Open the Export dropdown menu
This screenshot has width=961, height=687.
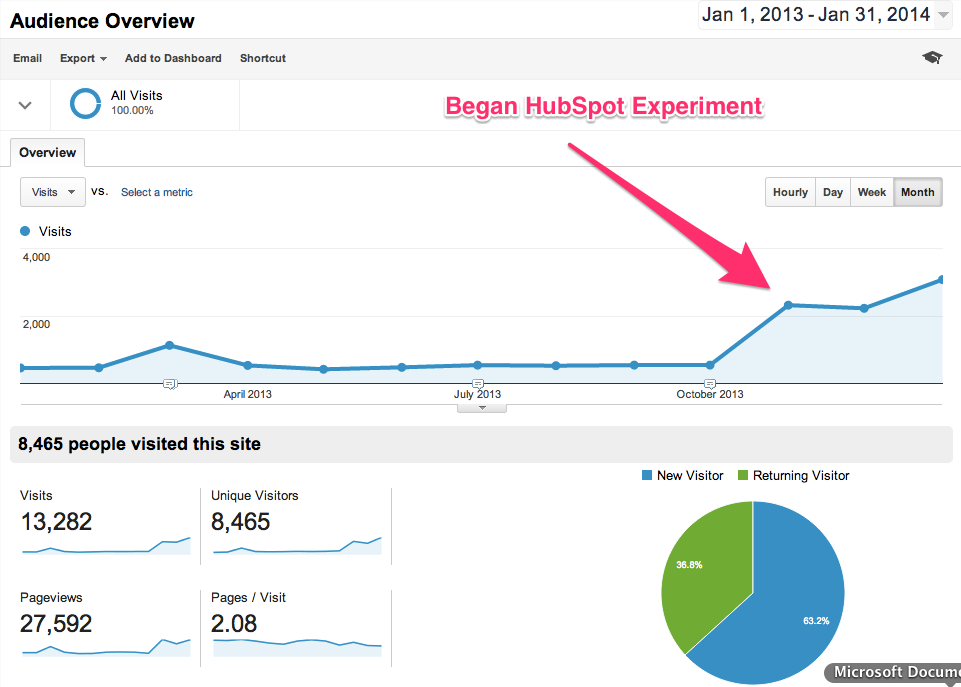pos(83,58)
